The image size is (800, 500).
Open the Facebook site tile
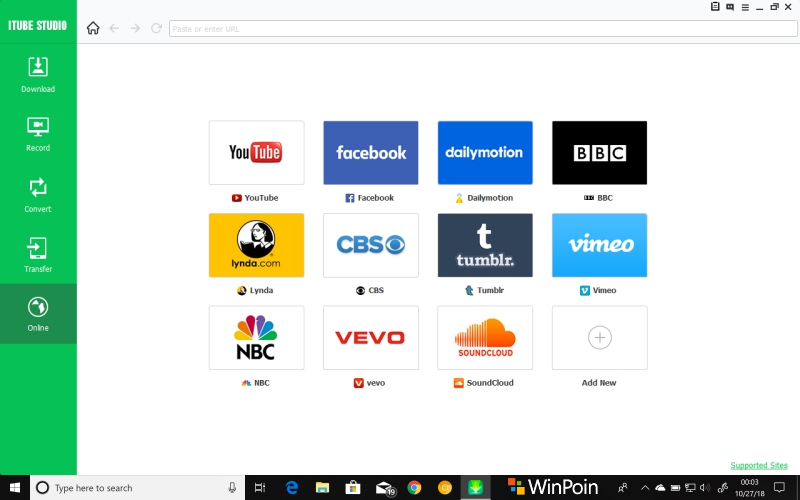371,153
